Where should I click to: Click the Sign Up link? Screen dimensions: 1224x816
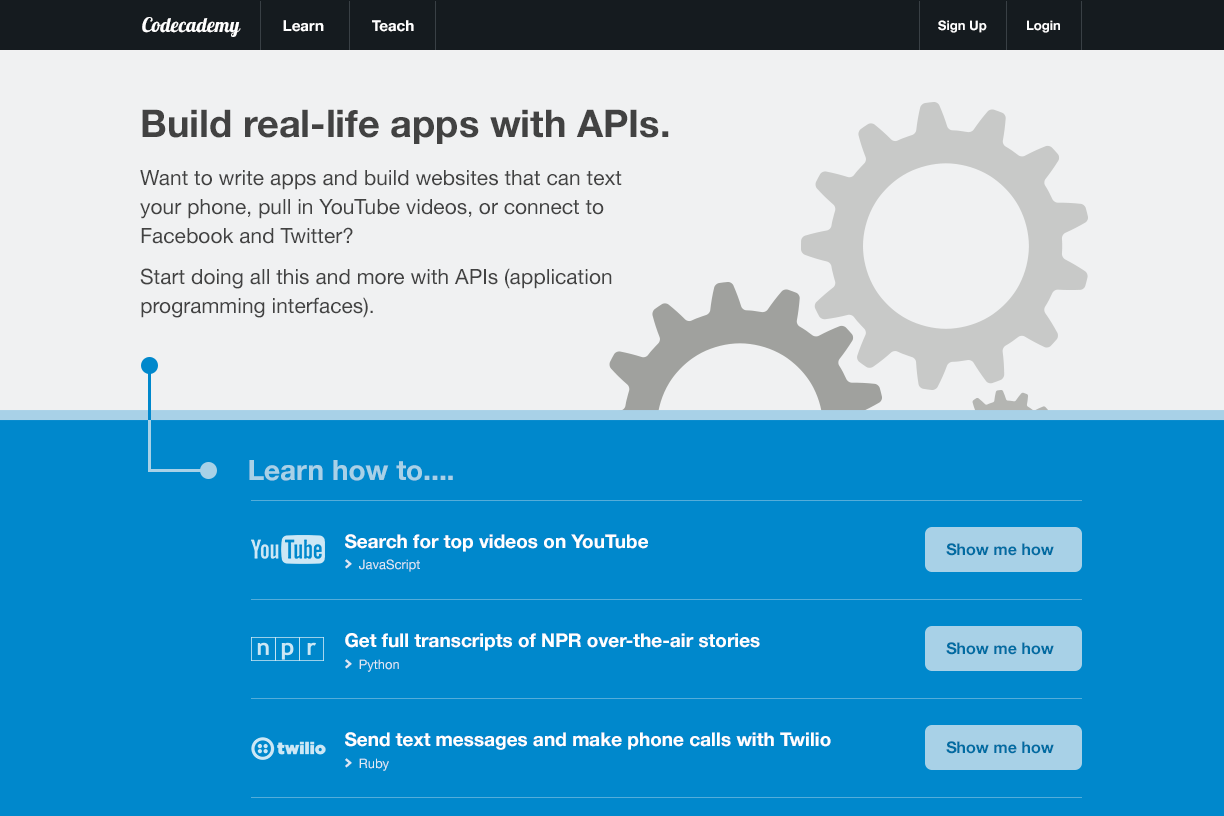pyautogui.click(x=962, y=26)
